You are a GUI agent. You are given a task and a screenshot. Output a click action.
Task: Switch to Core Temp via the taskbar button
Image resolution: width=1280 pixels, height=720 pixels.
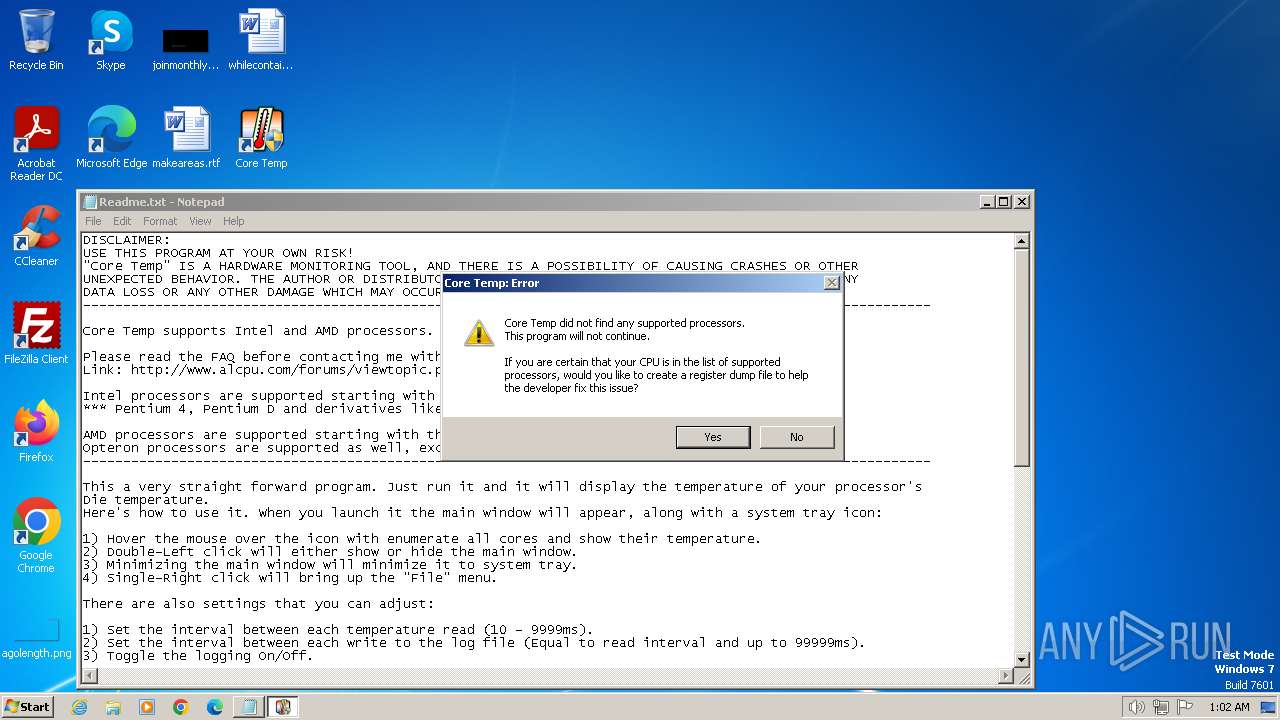pos(283,707)
